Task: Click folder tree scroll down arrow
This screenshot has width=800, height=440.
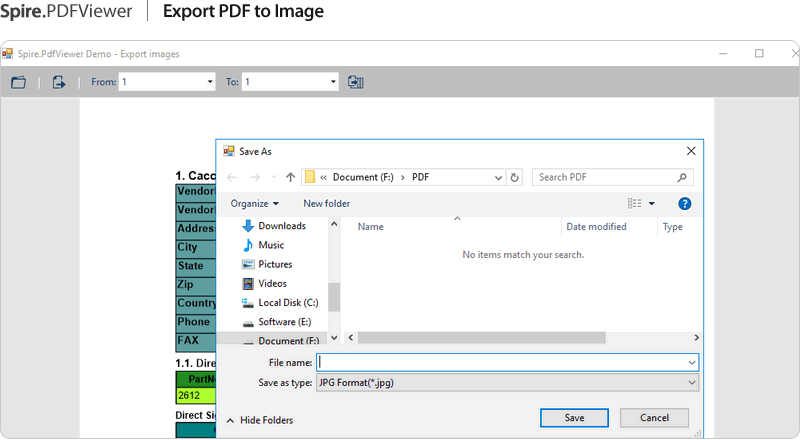Action: [x=334, y=337]
